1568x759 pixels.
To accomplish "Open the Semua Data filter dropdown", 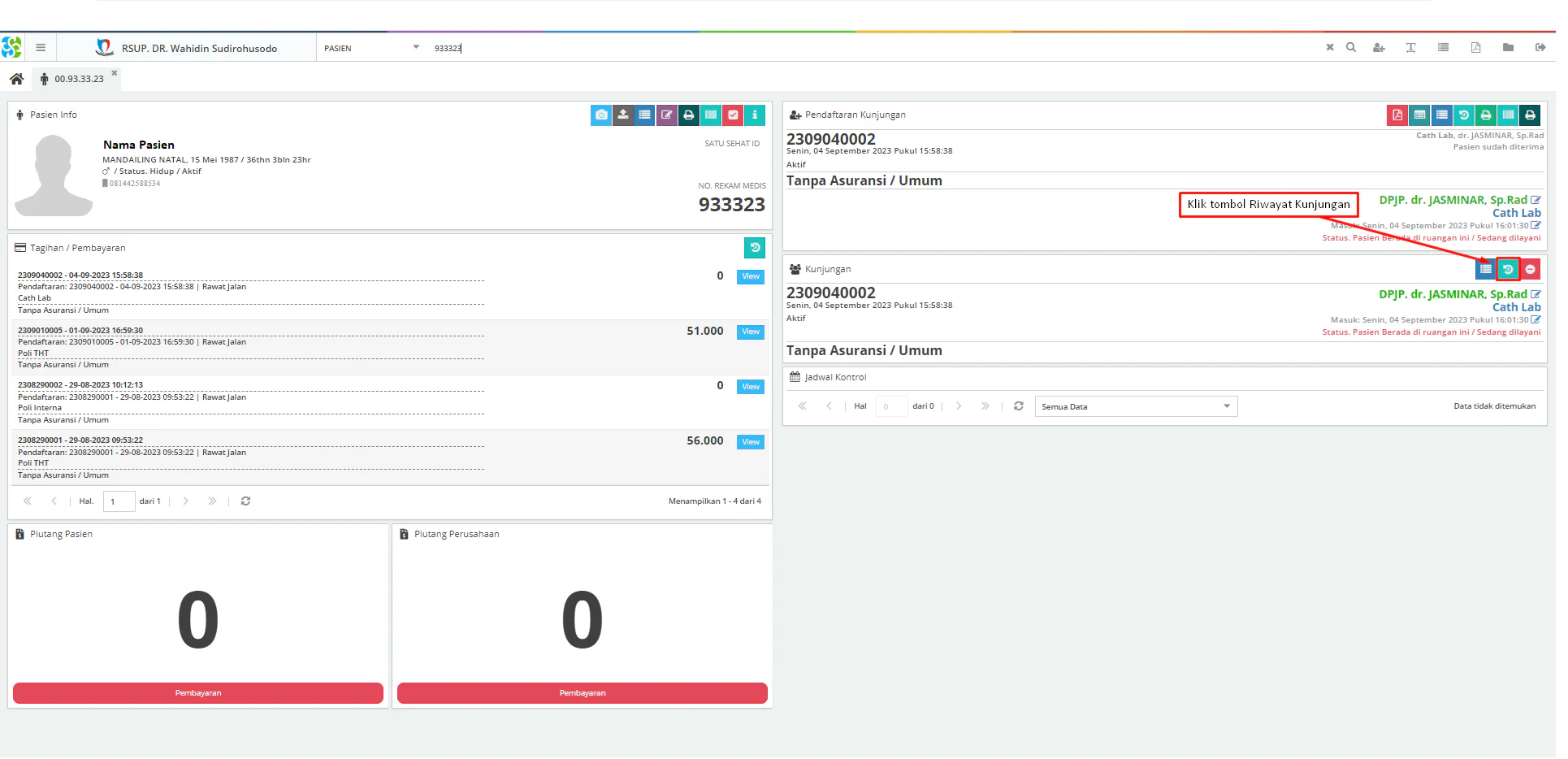I will (x=1136, y=406).
